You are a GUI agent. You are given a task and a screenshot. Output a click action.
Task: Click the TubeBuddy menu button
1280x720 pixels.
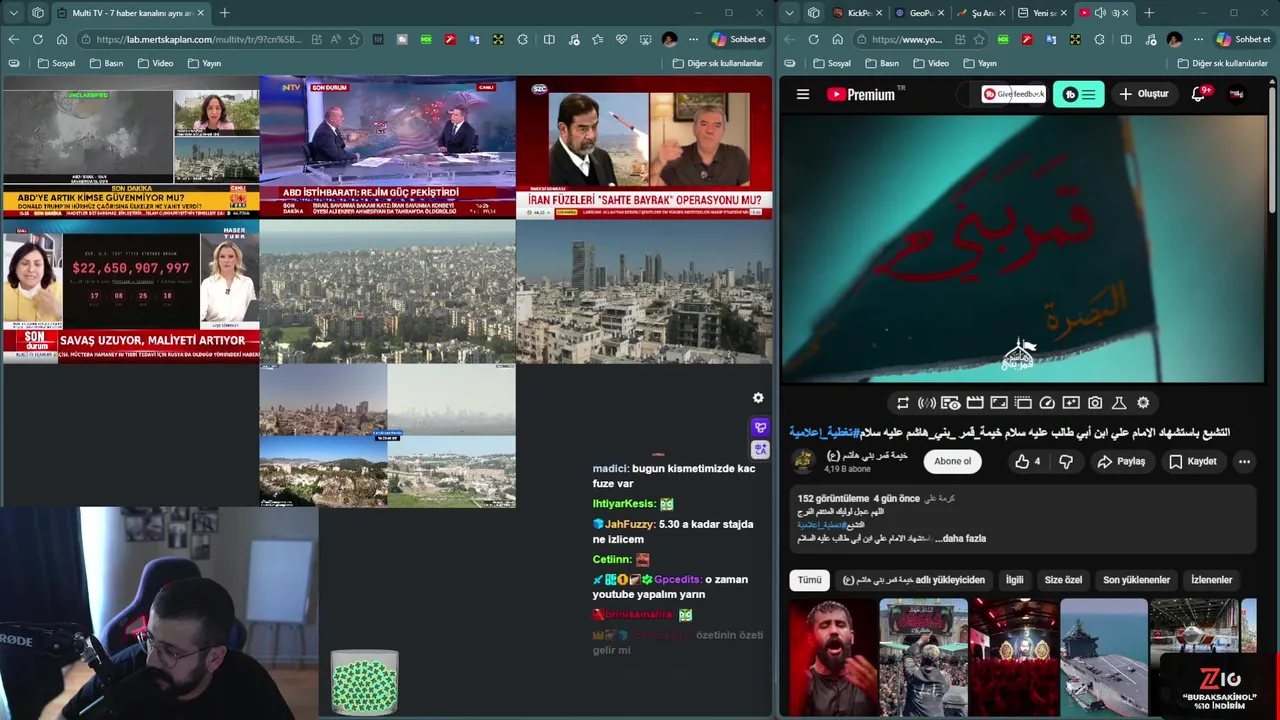pos(1078,94)
